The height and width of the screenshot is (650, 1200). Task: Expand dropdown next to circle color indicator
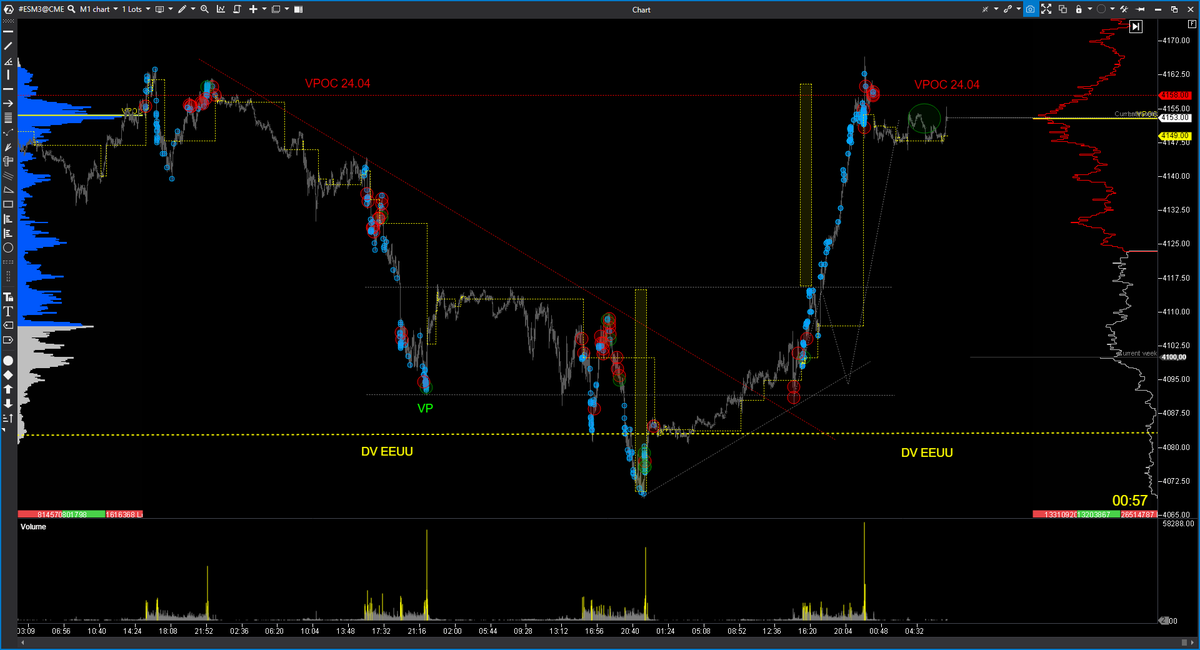1112,9
